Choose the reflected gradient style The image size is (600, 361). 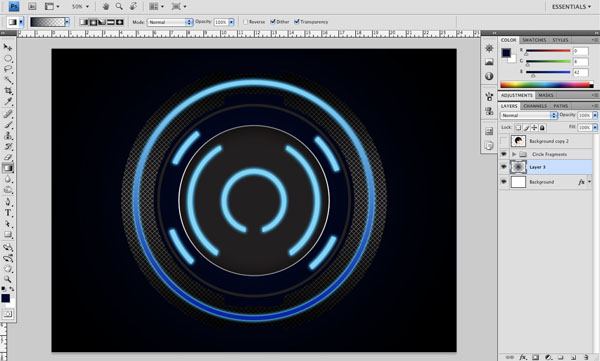point(111,22)
